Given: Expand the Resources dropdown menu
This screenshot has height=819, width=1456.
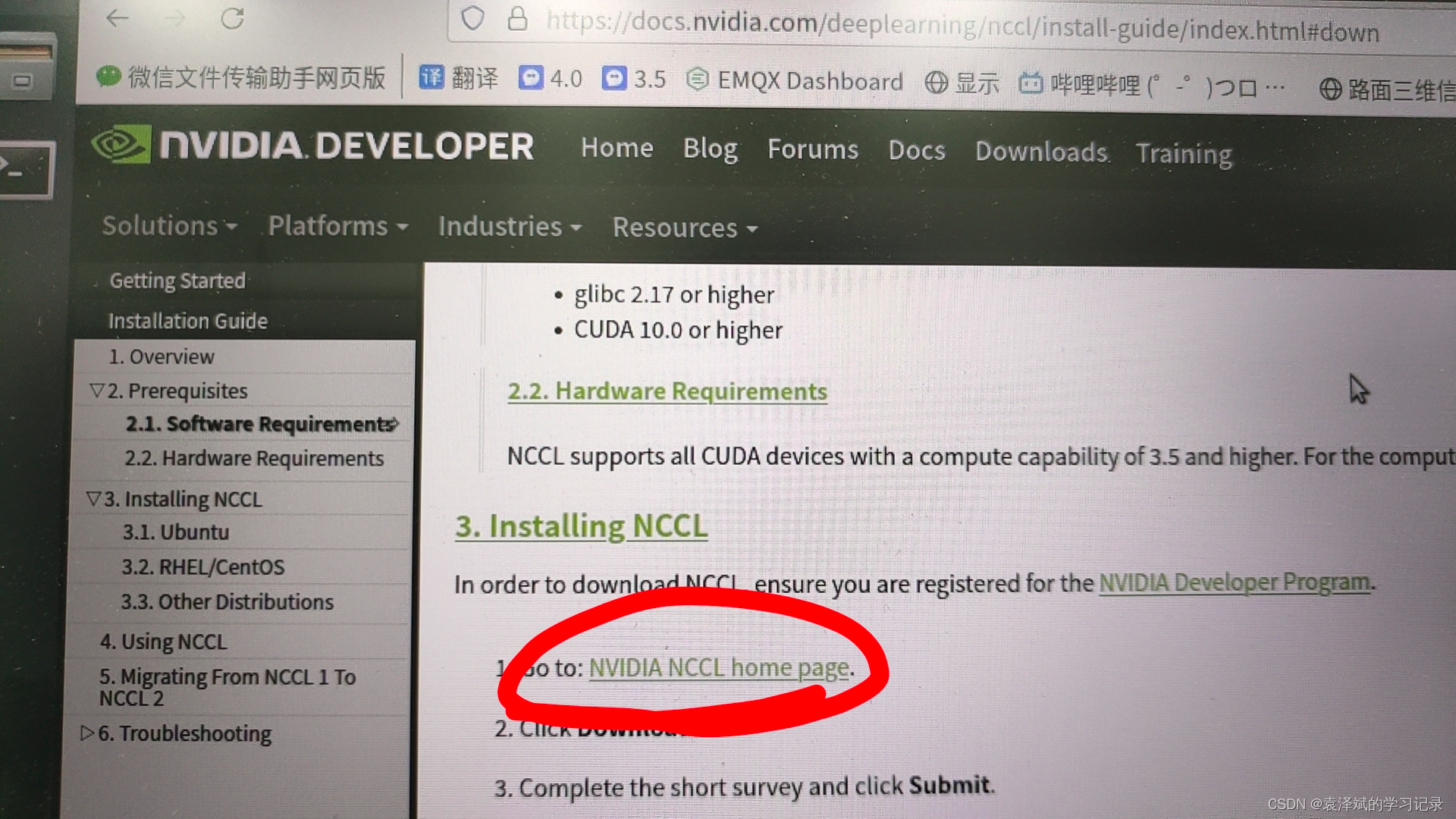Looking at the screenshot, I should coord(685,227).
